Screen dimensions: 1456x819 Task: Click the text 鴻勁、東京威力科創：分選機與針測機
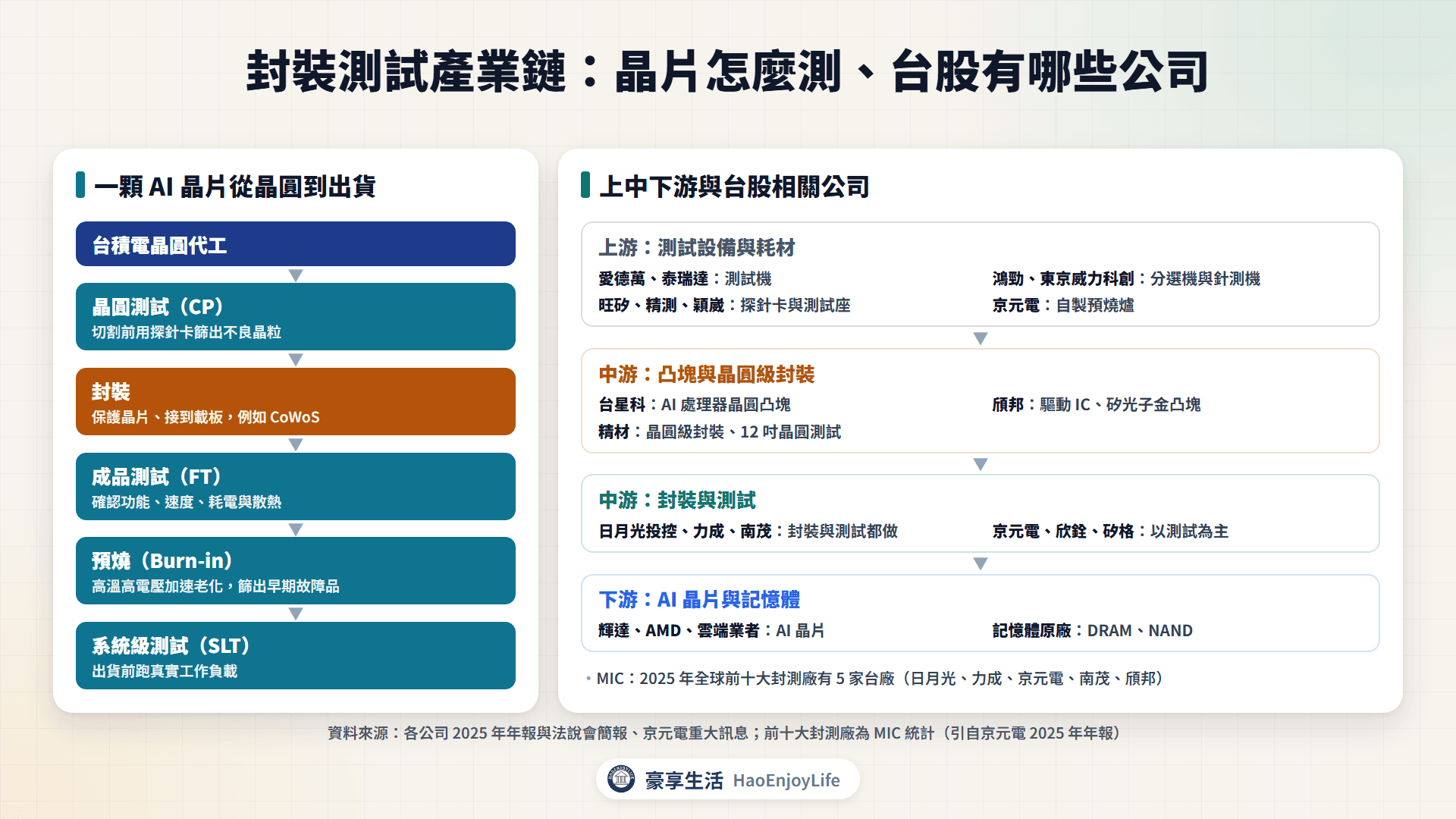click(x=1126, y=278)
